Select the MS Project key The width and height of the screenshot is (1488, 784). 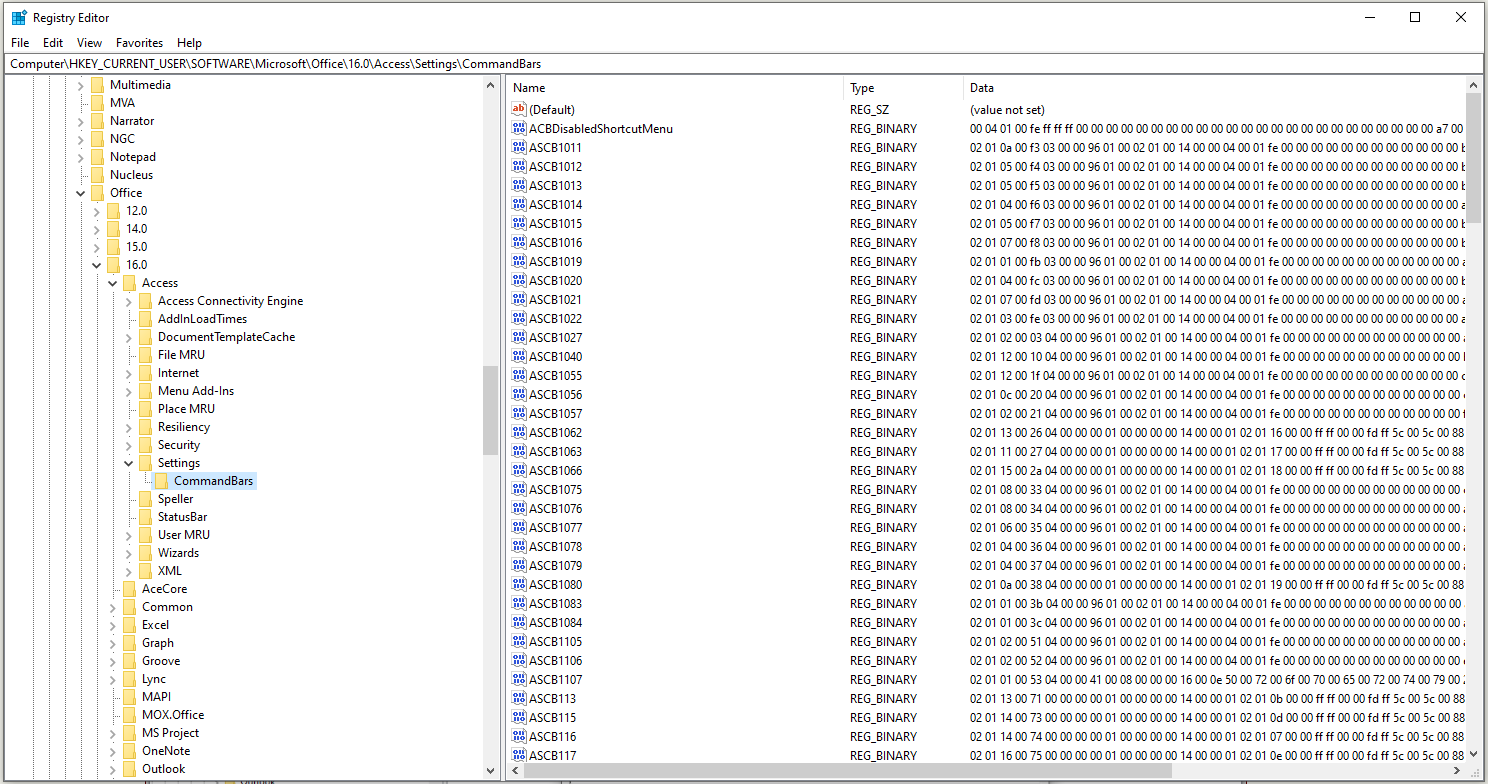pos(170,733)
